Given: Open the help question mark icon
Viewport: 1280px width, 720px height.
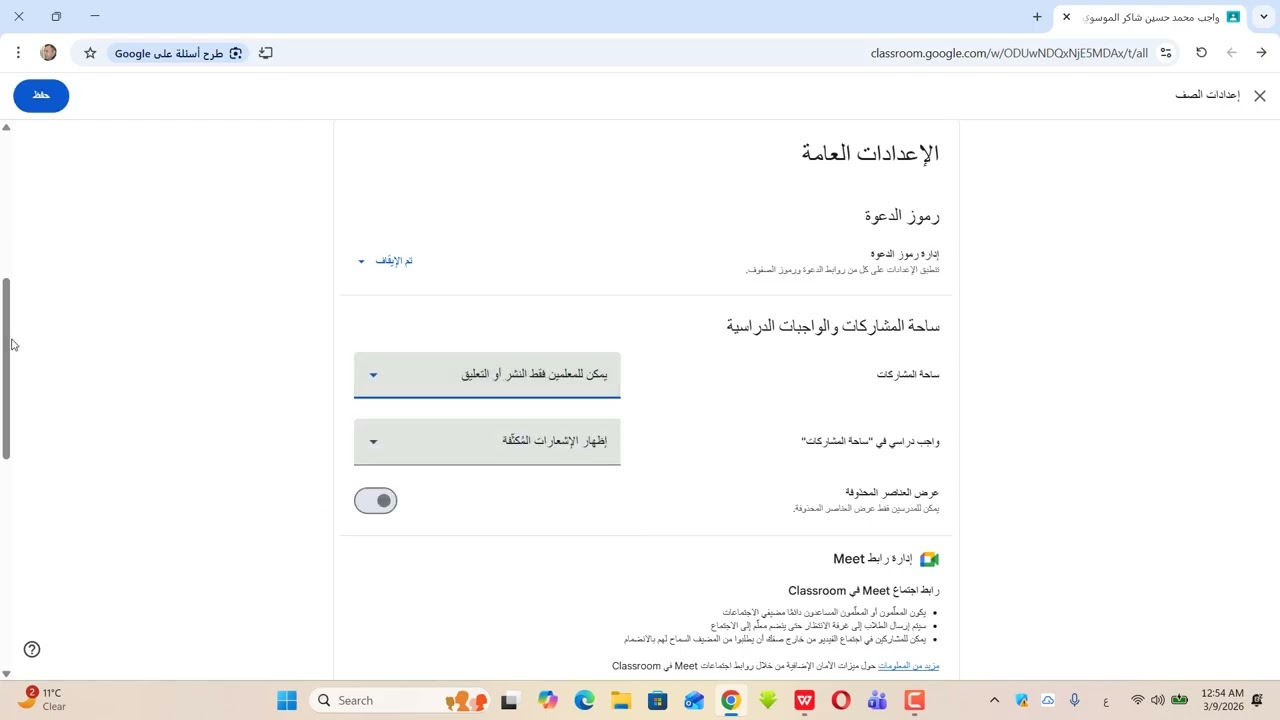Looking at the screenshot, I should [32, 649].
